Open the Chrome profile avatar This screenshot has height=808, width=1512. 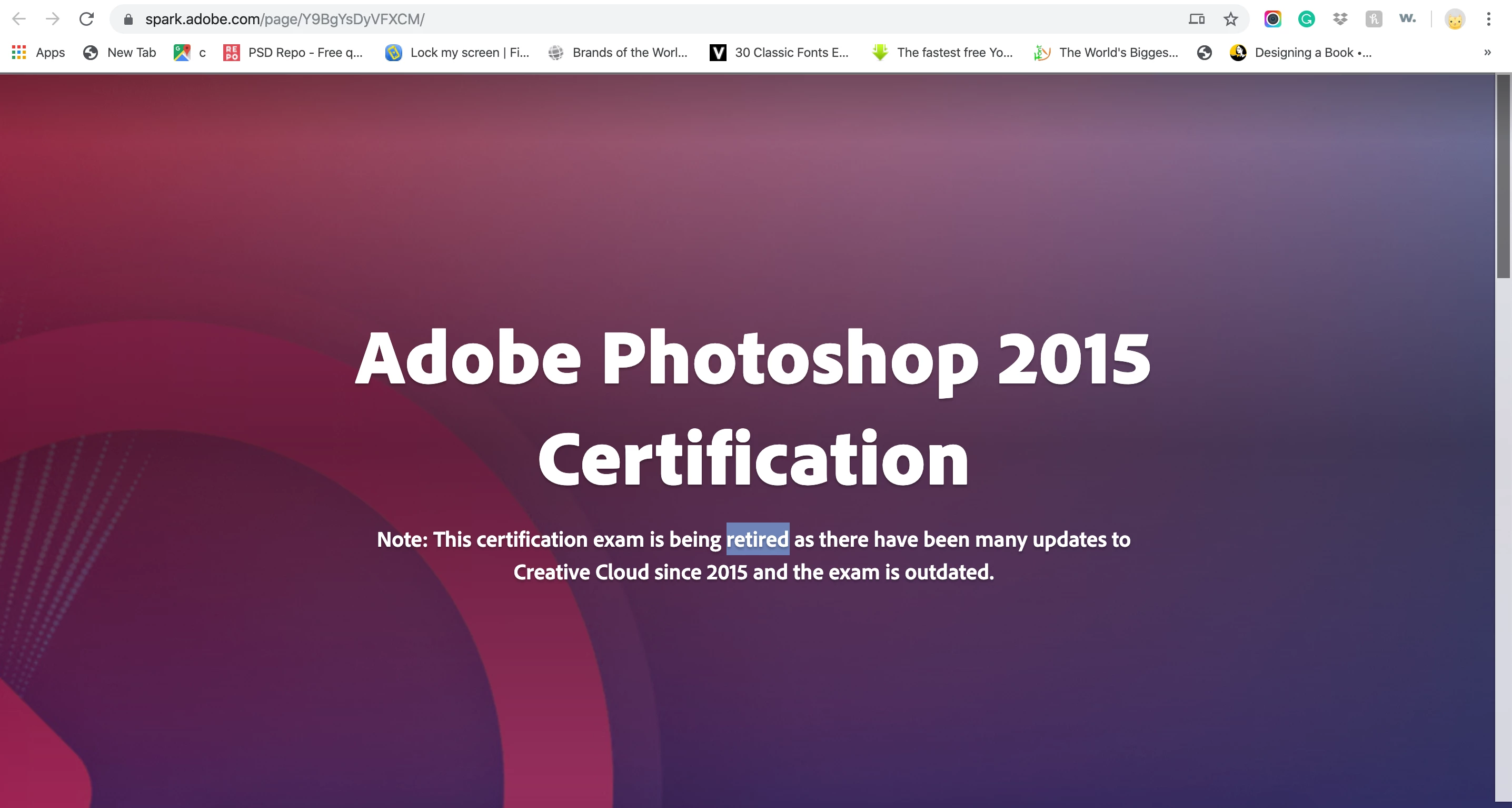coord(1455,19)
